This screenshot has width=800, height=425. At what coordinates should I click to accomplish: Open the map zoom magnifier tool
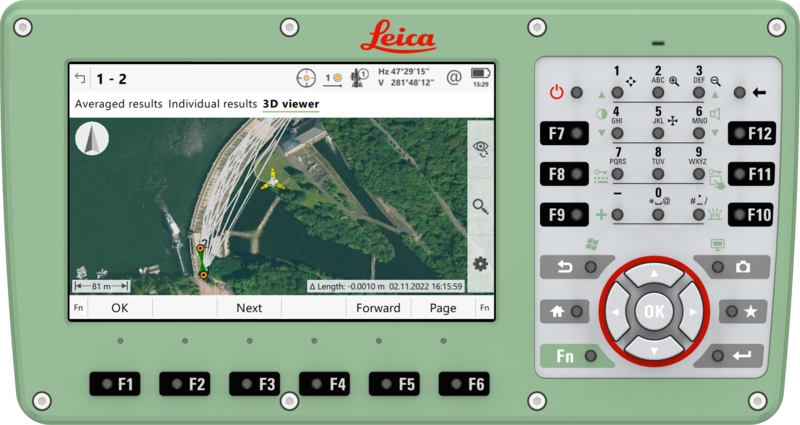[481, 206]
